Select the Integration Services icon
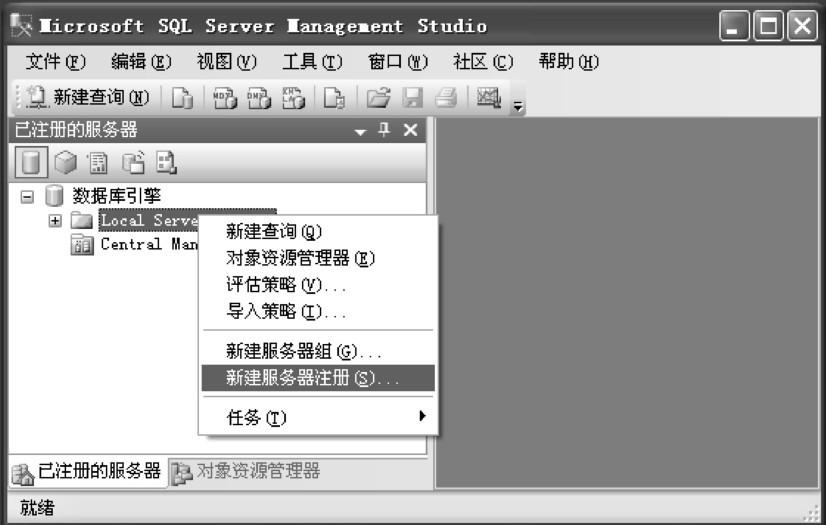The width and height of the screenshot is (826, 525). [166, 162]
